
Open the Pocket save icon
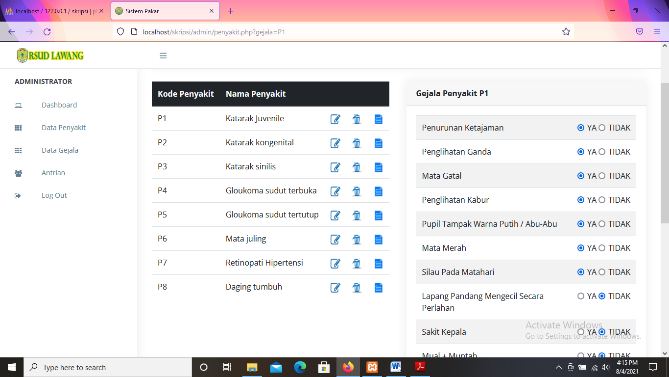tap(639, 32)
